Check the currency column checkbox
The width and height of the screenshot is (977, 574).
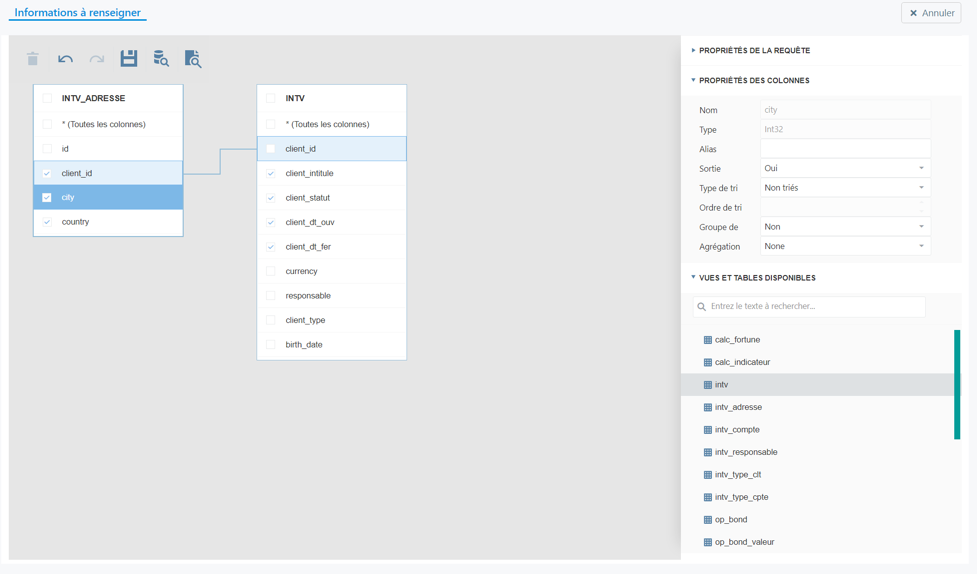[270, 271]
